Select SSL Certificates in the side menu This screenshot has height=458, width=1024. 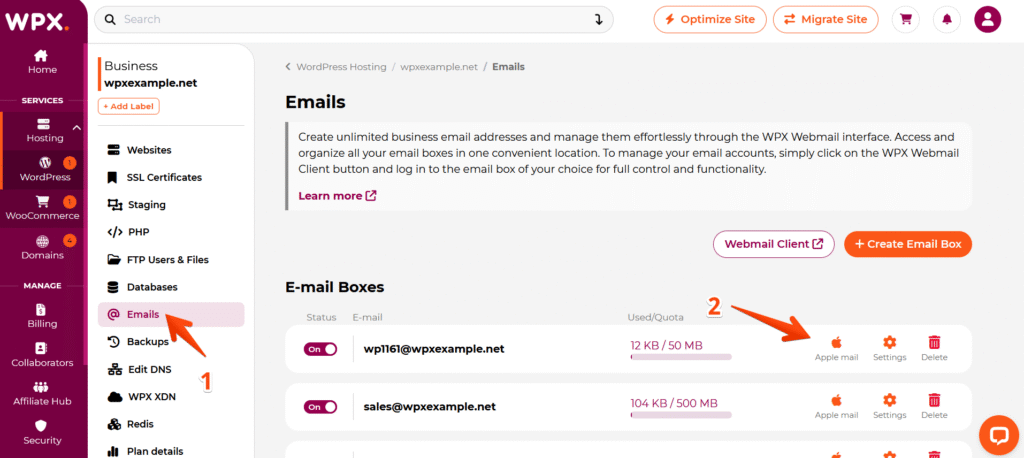[164, 177]
